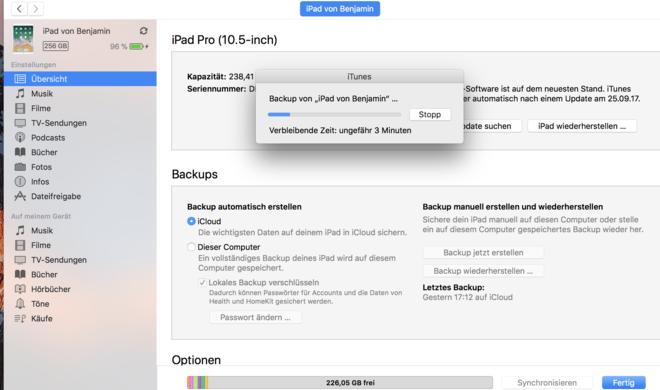
Task: Click the Hörbücher audiobook icon
Action: pyautogui.click(x=20, y=289)
